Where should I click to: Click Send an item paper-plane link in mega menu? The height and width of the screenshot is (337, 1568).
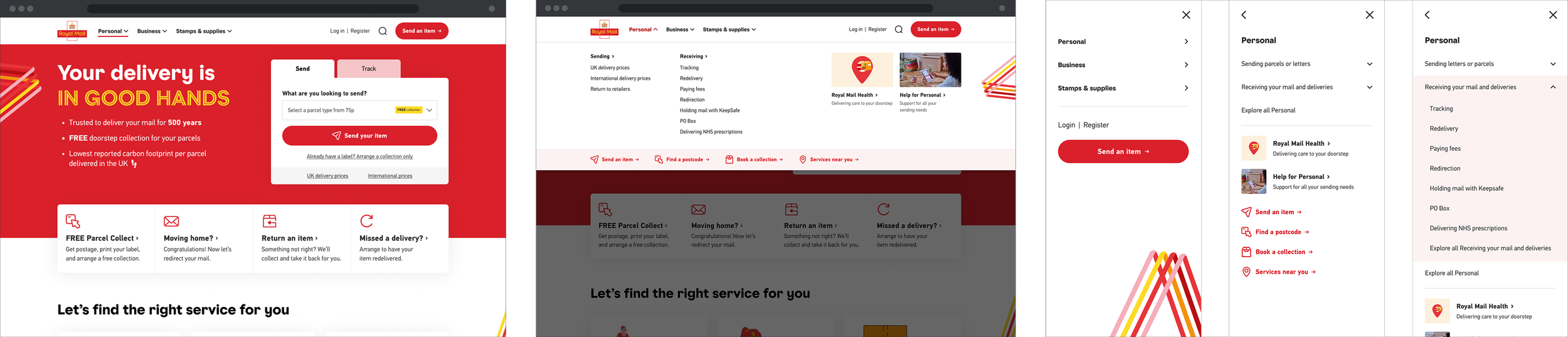click(615, 159)
